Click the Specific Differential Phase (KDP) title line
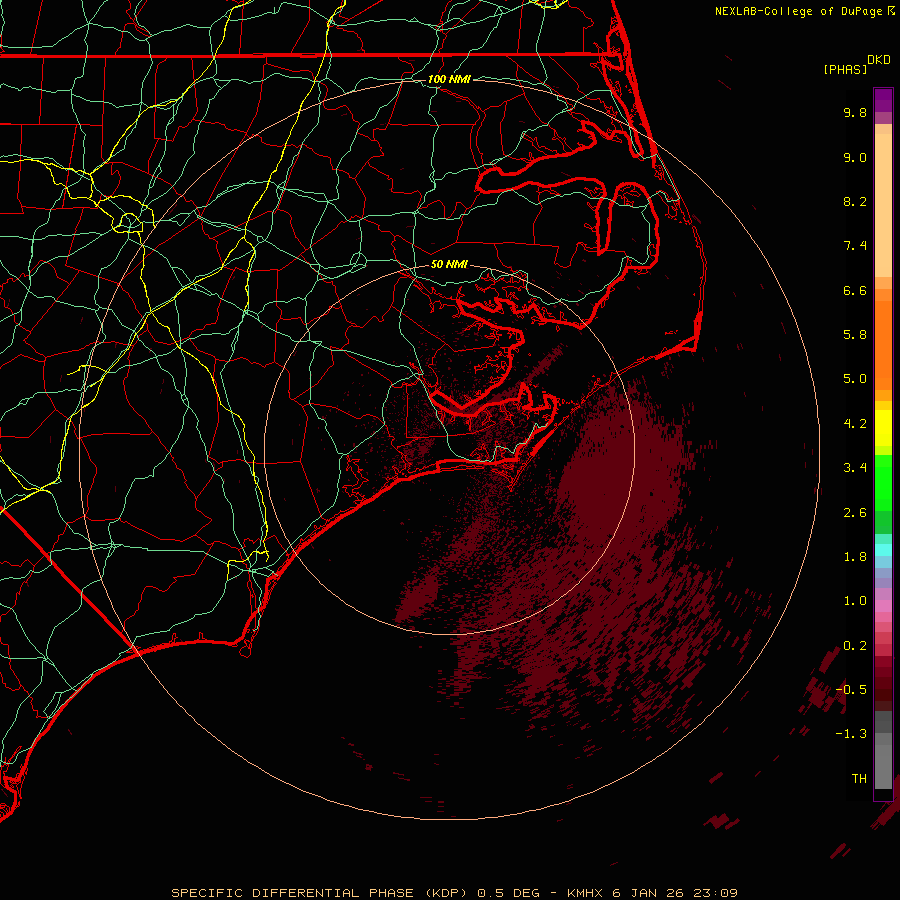The image size is (900, 900). (x=454, y=893)
